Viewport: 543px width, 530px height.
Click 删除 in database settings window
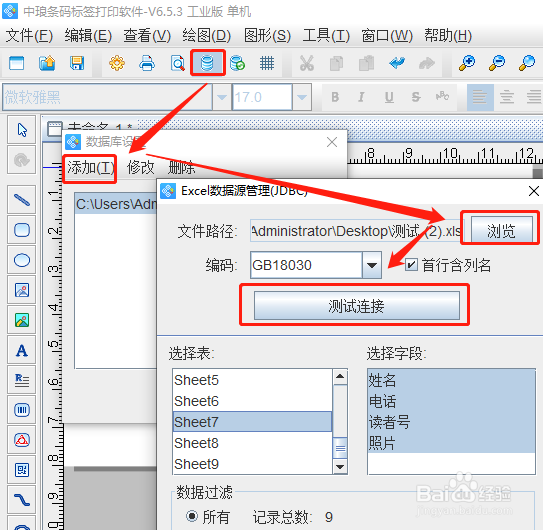pos(181,168)
